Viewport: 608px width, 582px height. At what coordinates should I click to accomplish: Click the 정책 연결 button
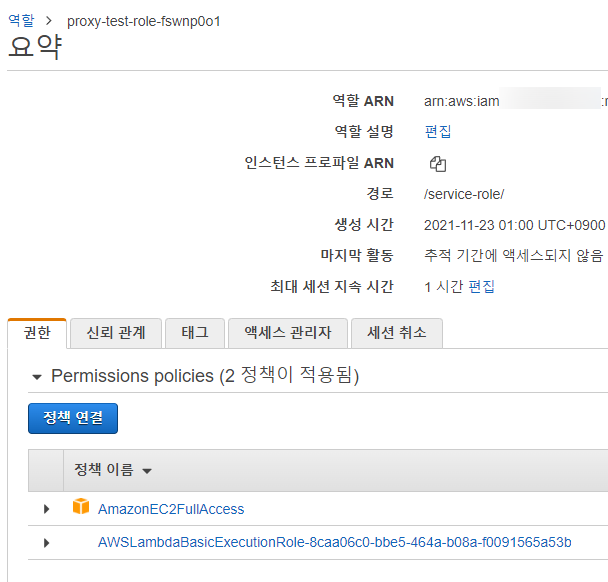click(x=73, y=418)
